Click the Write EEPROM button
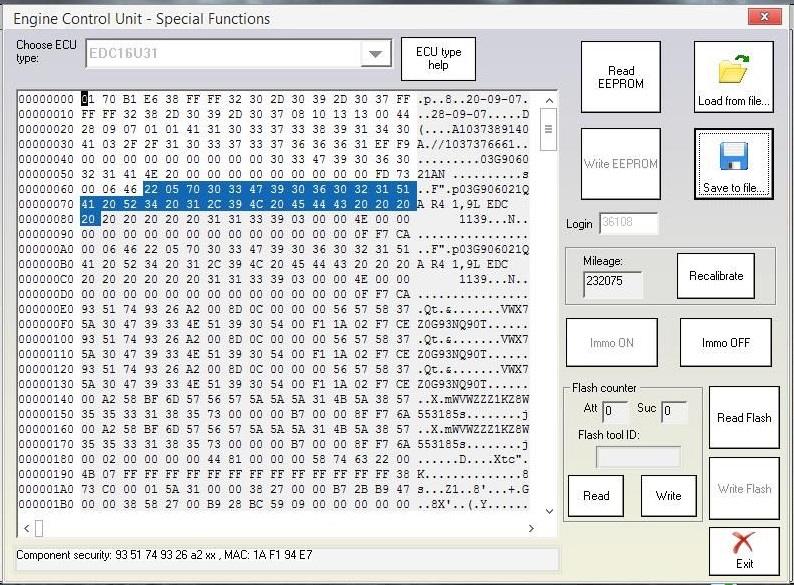The height and width of the screenshot is (585, 794). (620, 164)
